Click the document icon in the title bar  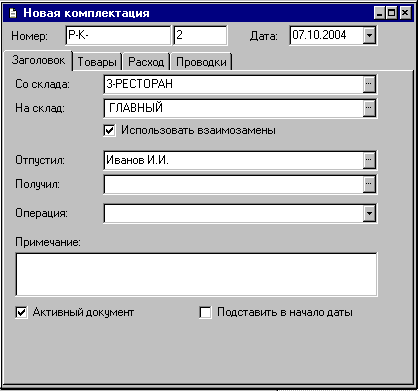click(x=13, y=13)
